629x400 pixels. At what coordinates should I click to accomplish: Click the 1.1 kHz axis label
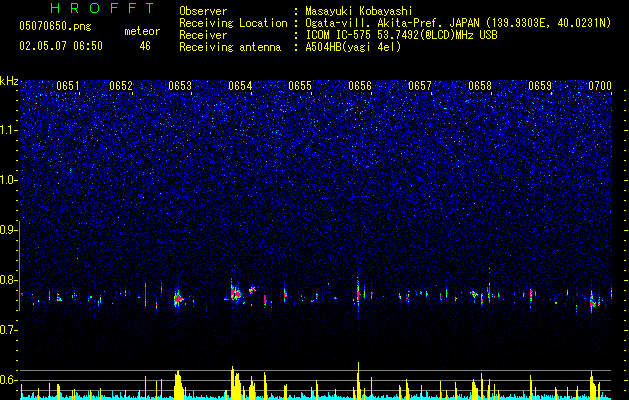[x=9, y=130]
